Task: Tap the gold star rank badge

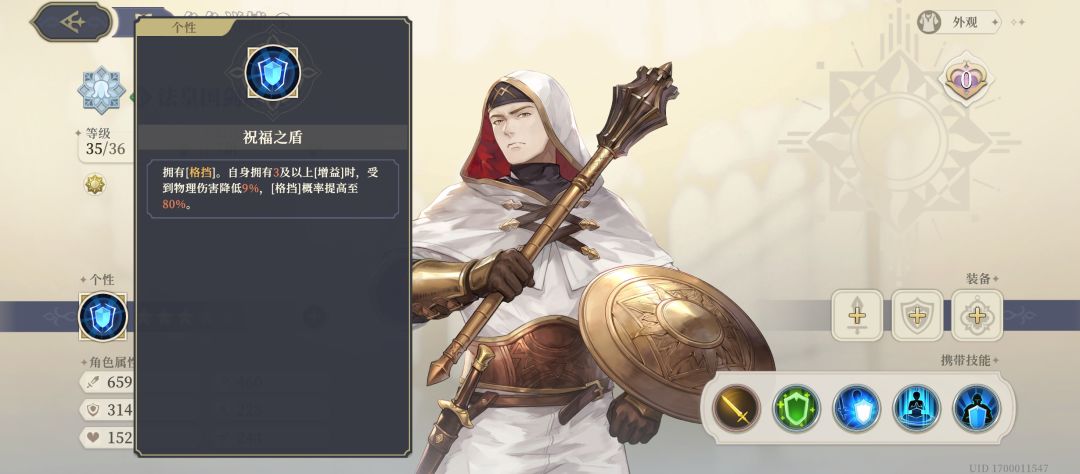Action: point(94,184)
